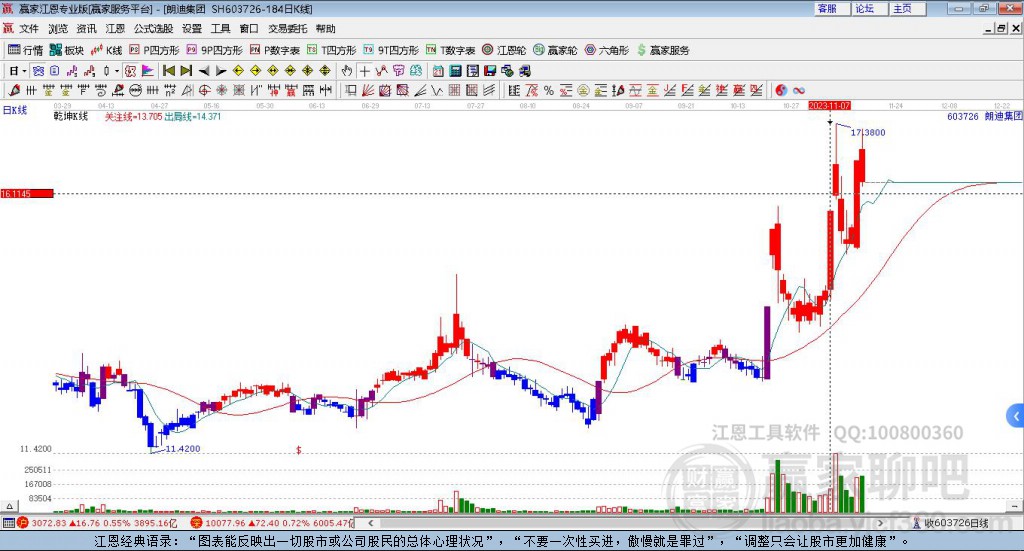1024x551 pixels.
Task: Open the 设置 menu
Action: point(192,29)
